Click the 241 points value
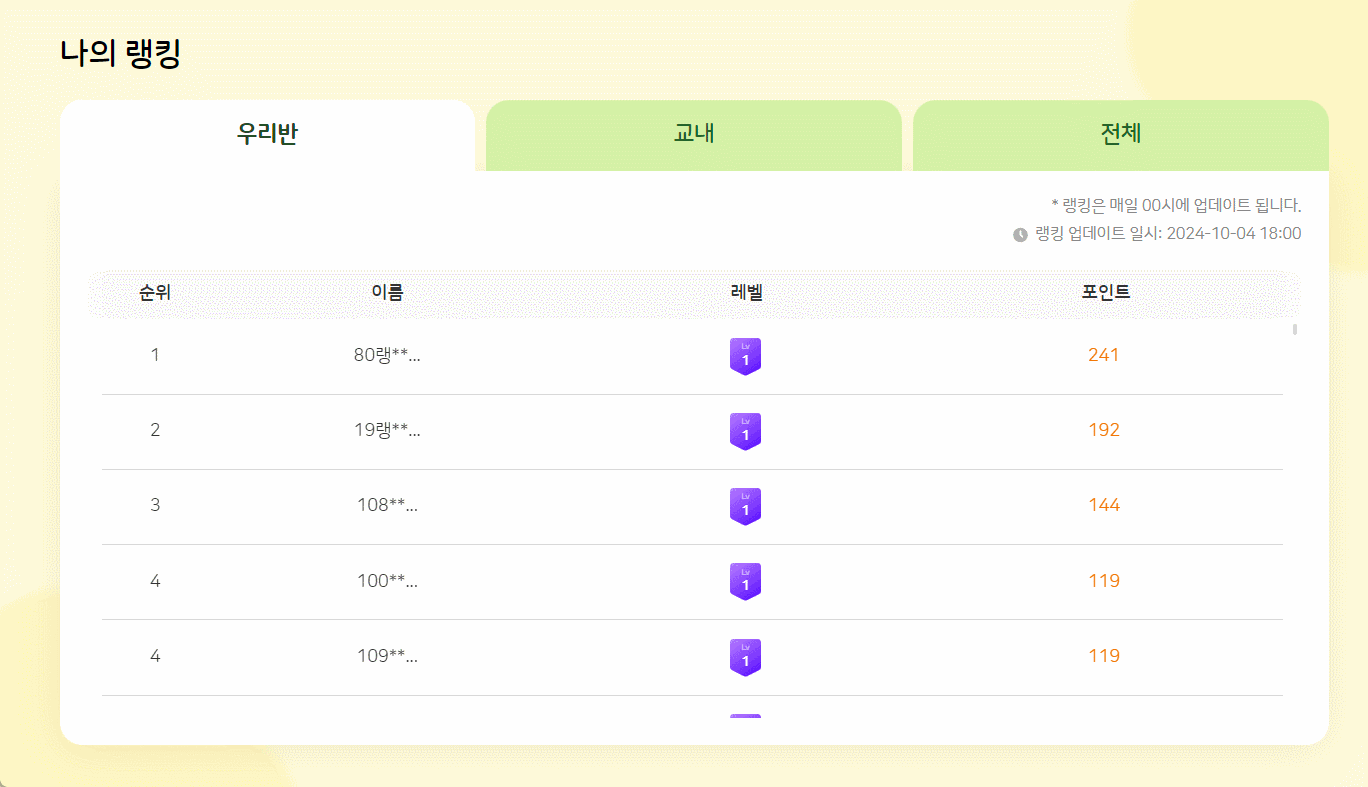Image resolution: width=1368 pixels, height=787 pixels. pos(1103,355)
